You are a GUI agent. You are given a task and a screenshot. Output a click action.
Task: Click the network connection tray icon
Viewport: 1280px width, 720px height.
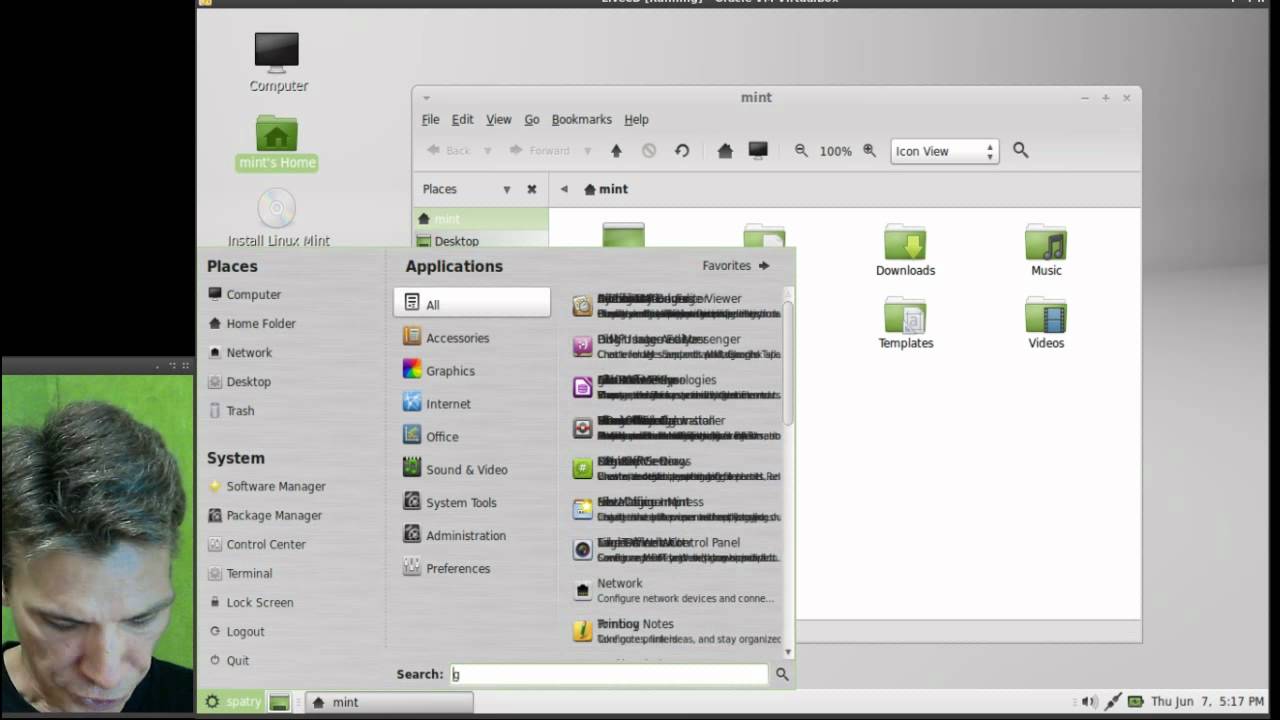[1111, 702]
